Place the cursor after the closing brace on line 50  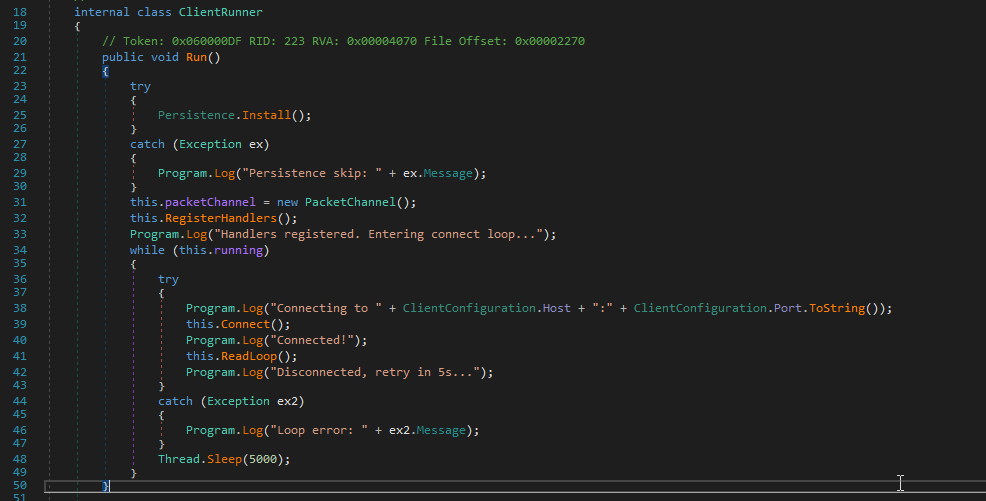111,486
